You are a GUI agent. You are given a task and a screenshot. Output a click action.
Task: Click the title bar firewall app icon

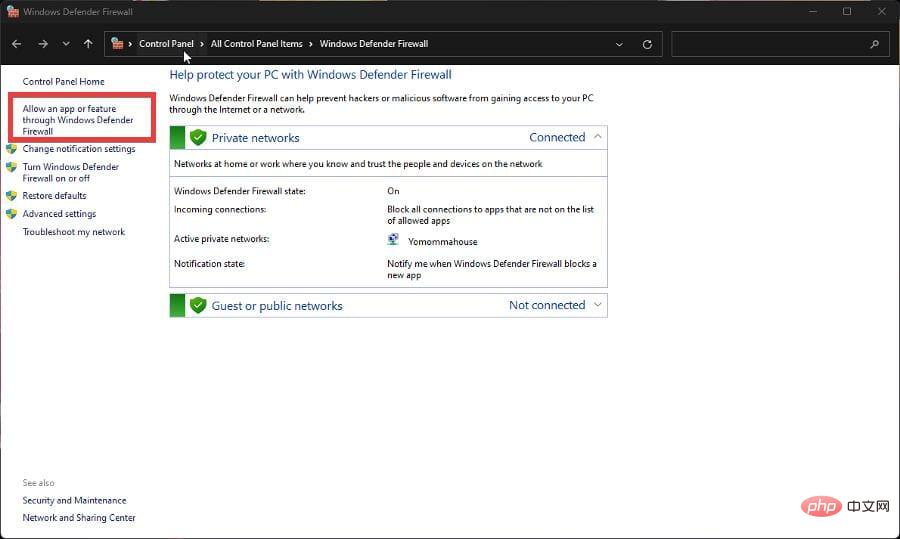(x=12, y=11)
